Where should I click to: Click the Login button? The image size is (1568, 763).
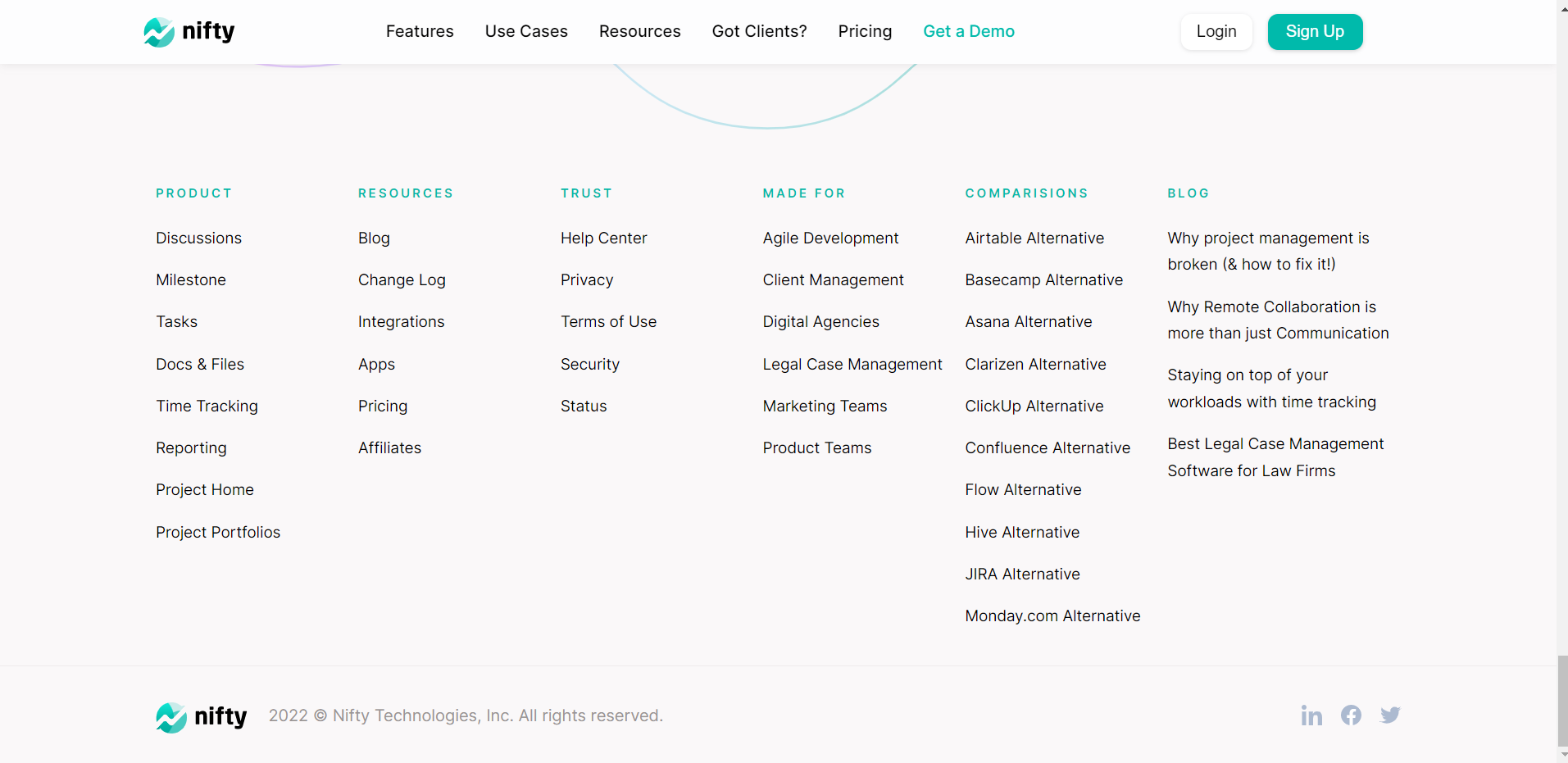(x=1216, y=31)
